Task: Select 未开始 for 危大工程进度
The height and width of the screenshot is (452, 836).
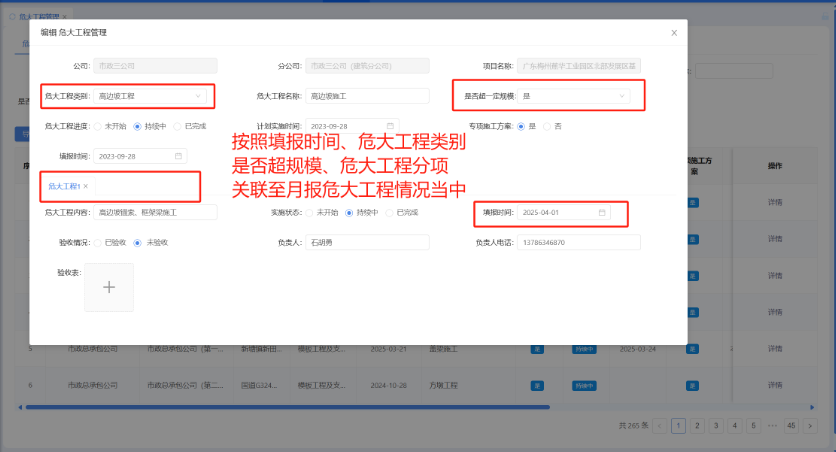Action: click(98, 126)
